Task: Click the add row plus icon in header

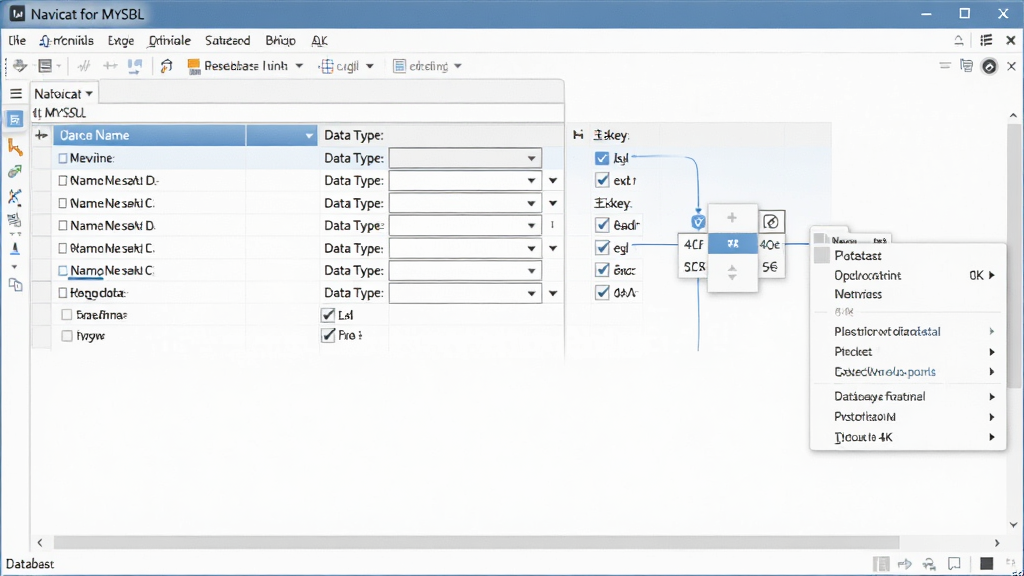Action: click(x=42, y=135)
